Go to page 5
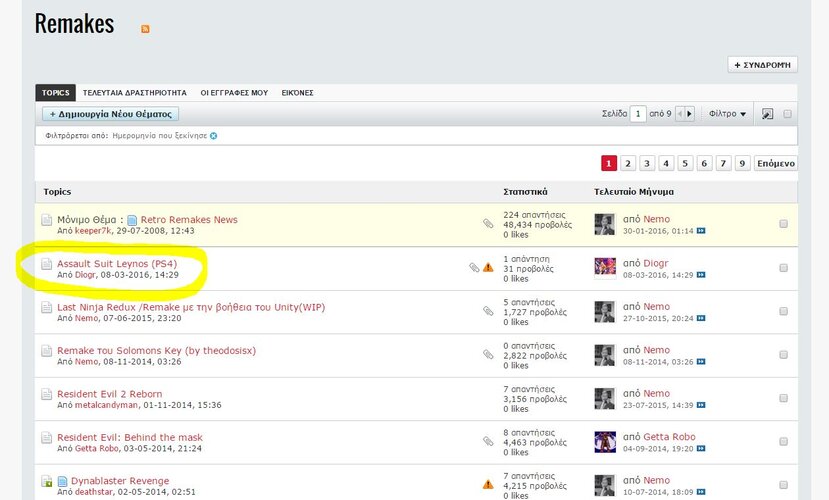829x500 pixels. pos(685,163)
